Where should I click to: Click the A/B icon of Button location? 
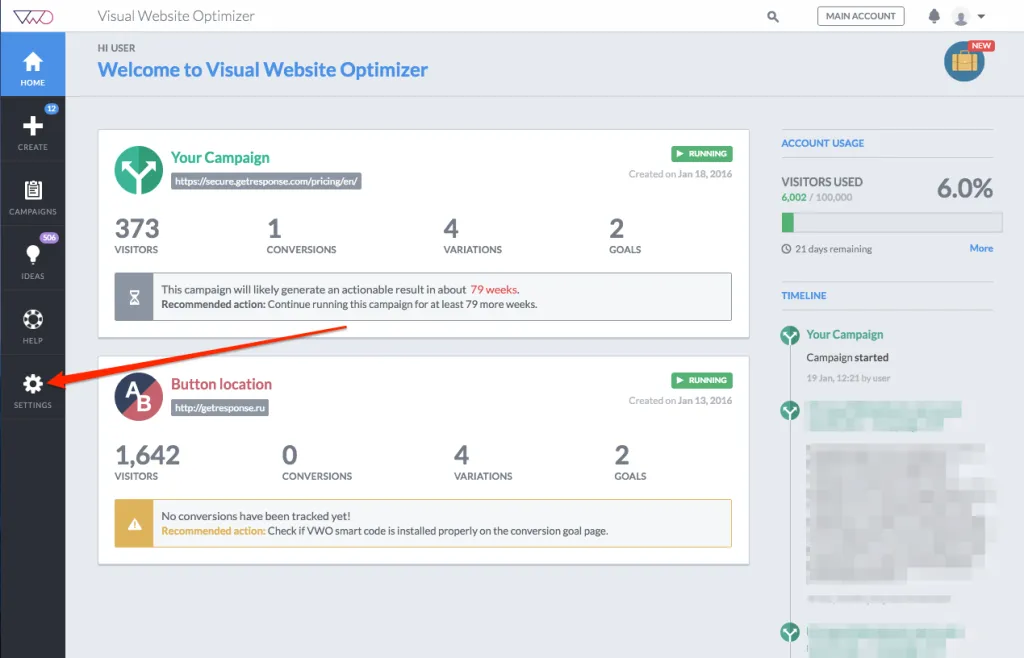point(138,397)
